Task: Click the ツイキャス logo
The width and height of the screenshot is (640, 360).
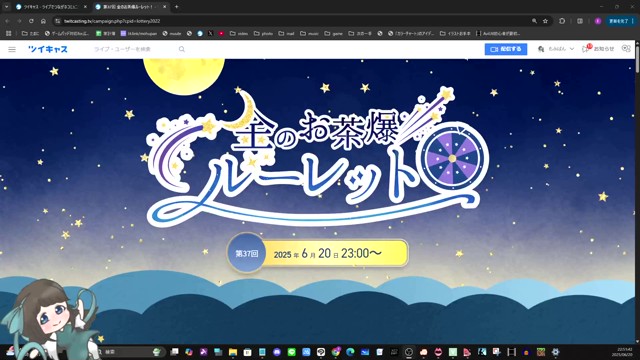Action: [48, 49]
